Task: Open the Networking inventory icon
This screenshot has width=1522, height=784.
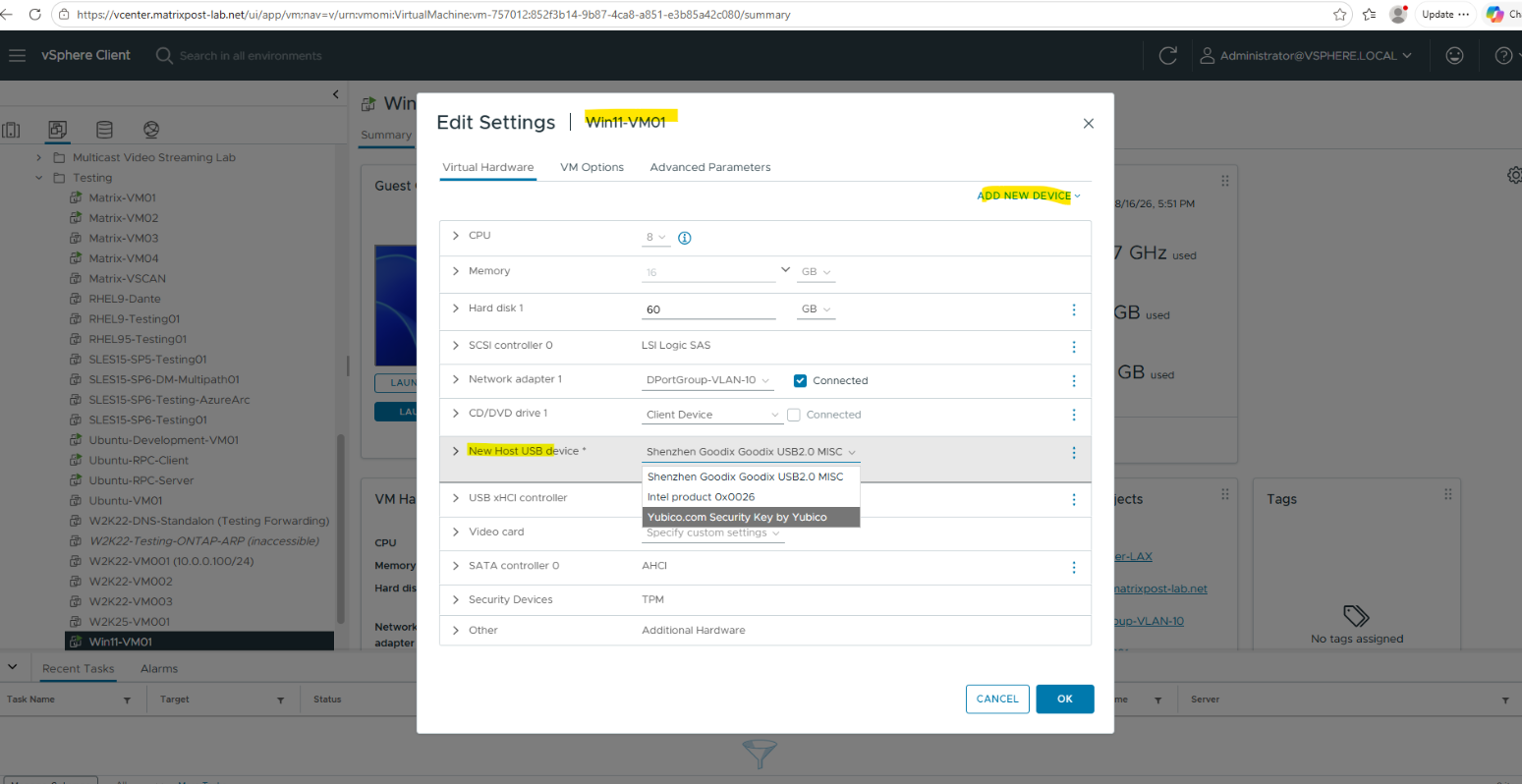Action: coord(151,130)
